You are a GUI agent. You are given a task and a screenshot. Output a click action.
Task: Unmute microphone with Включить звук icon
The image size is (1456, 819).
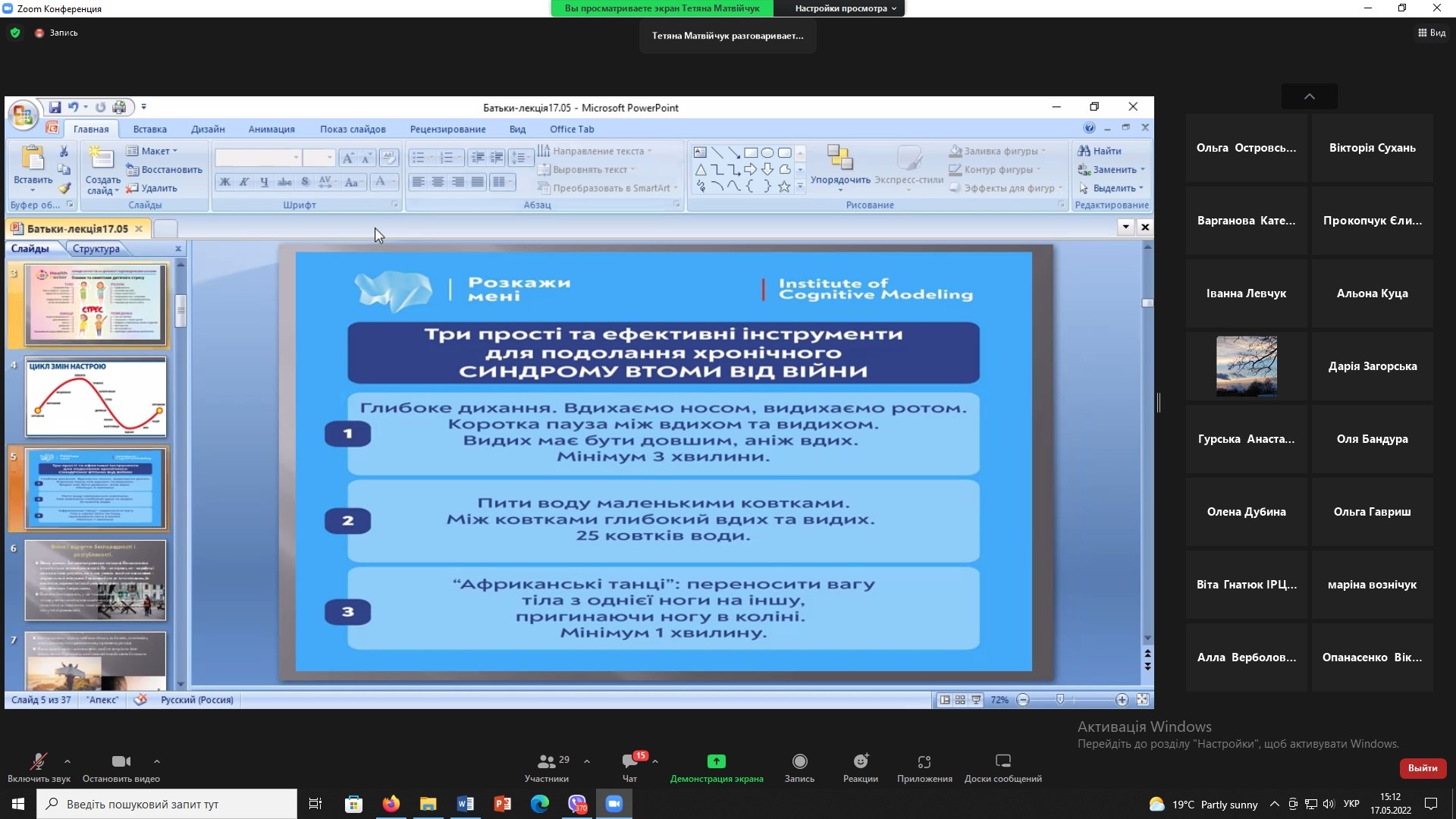coord(38,761)
